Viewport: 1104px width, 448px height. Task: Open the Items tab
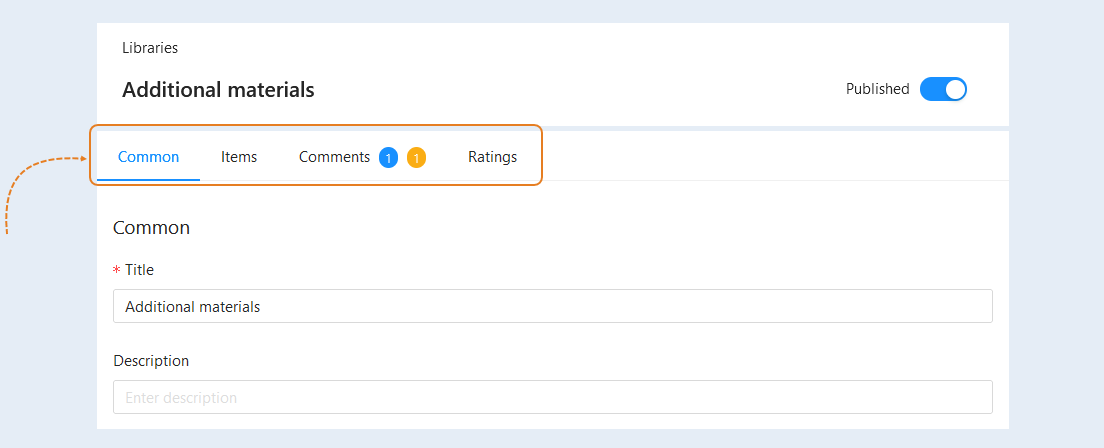click(239, 156)
